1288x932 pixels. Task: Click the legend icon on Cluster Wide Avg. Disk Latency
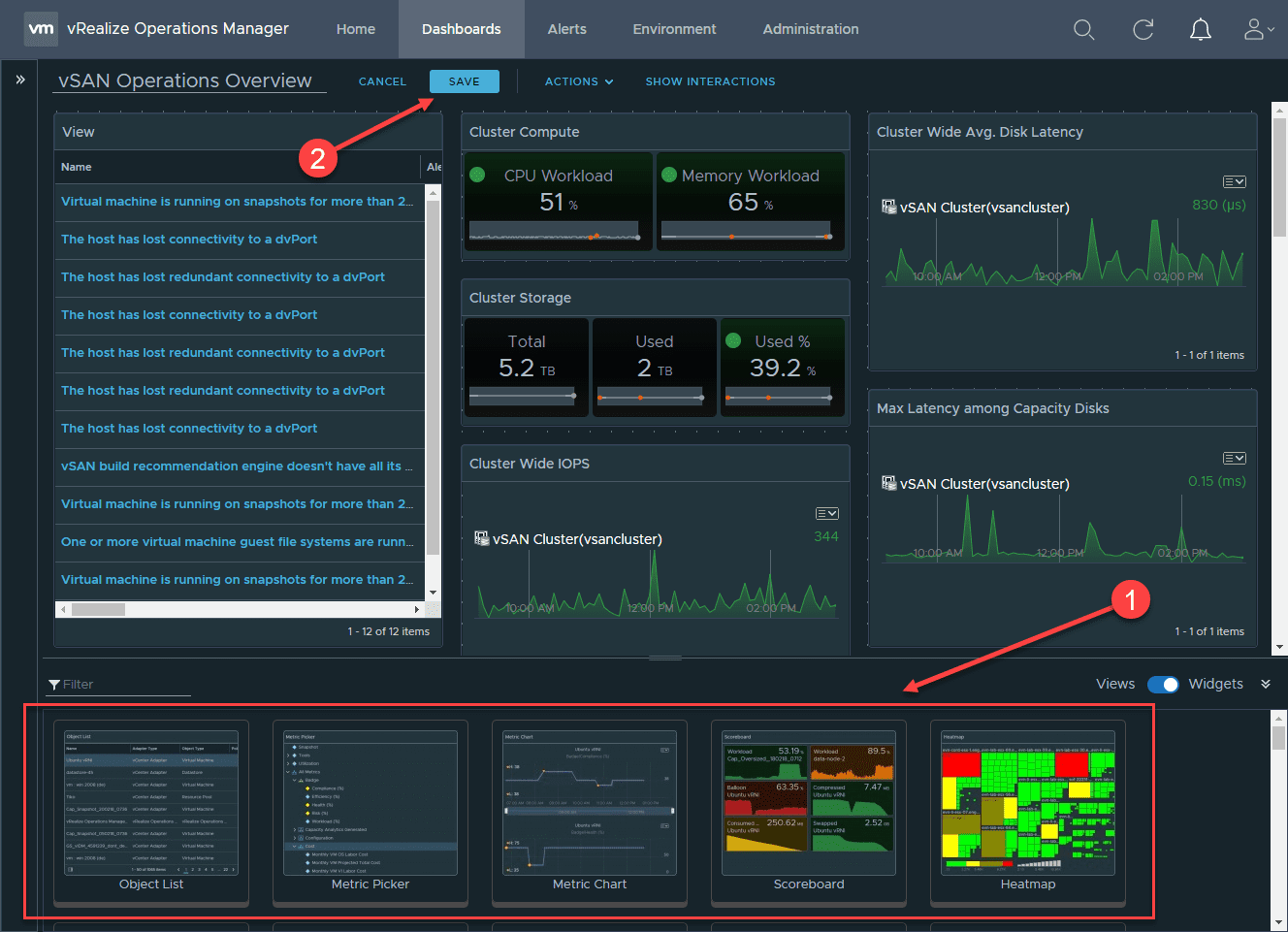[1234, 181]
